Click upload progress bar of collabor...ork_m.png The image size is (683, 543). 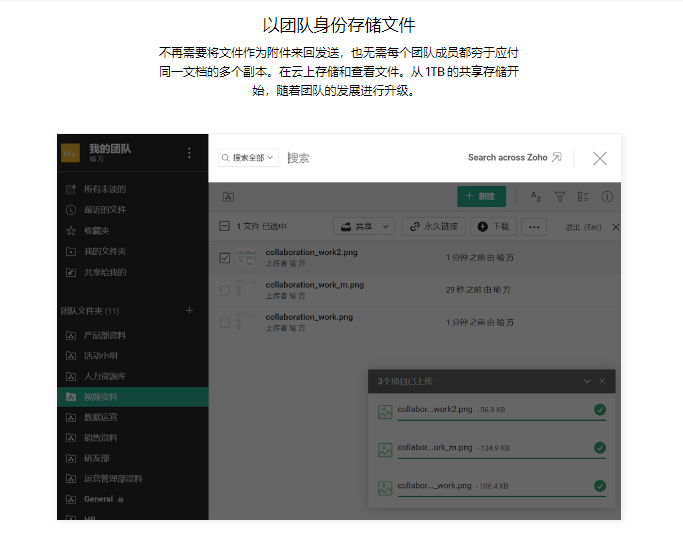tap(502, 458)
